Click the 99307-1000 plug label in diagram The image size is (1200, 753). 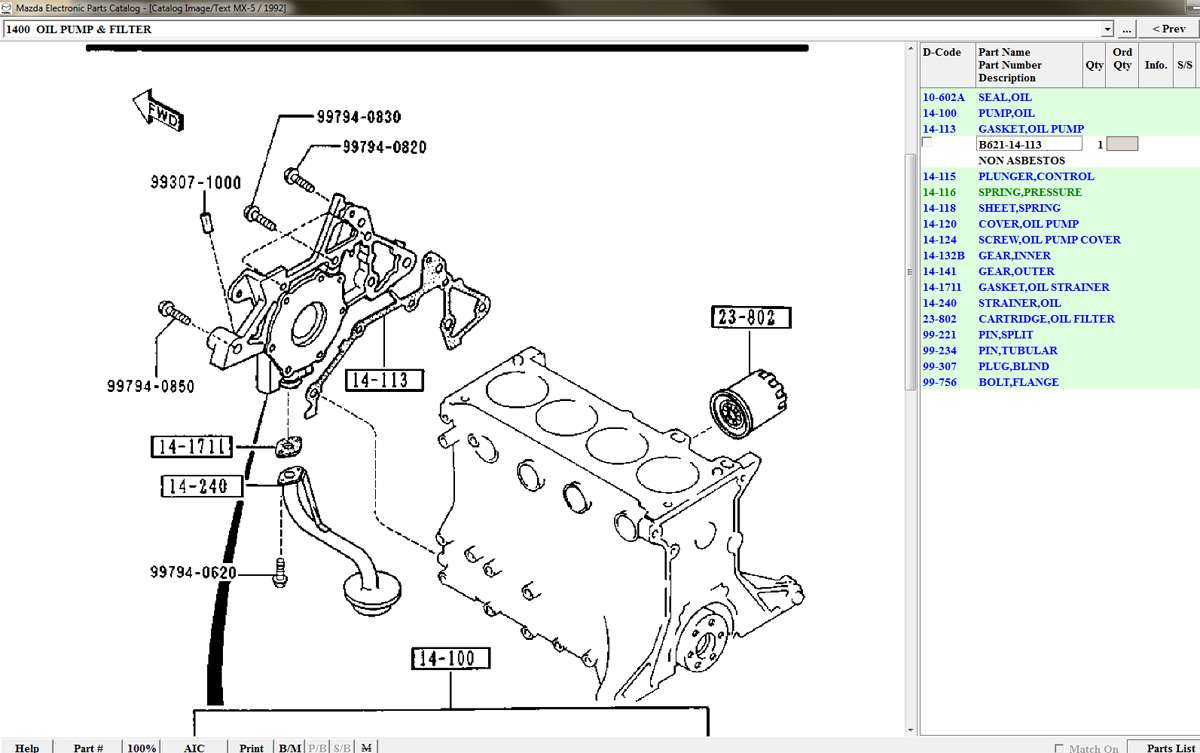[x=196, y=183]
